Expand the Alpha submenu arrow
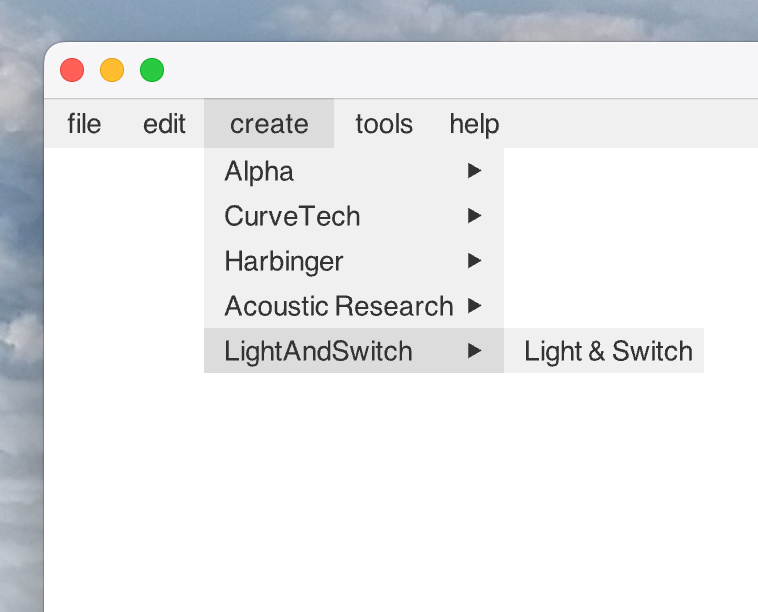The width and height of the screenshot is (758, 612). (475, 171)
